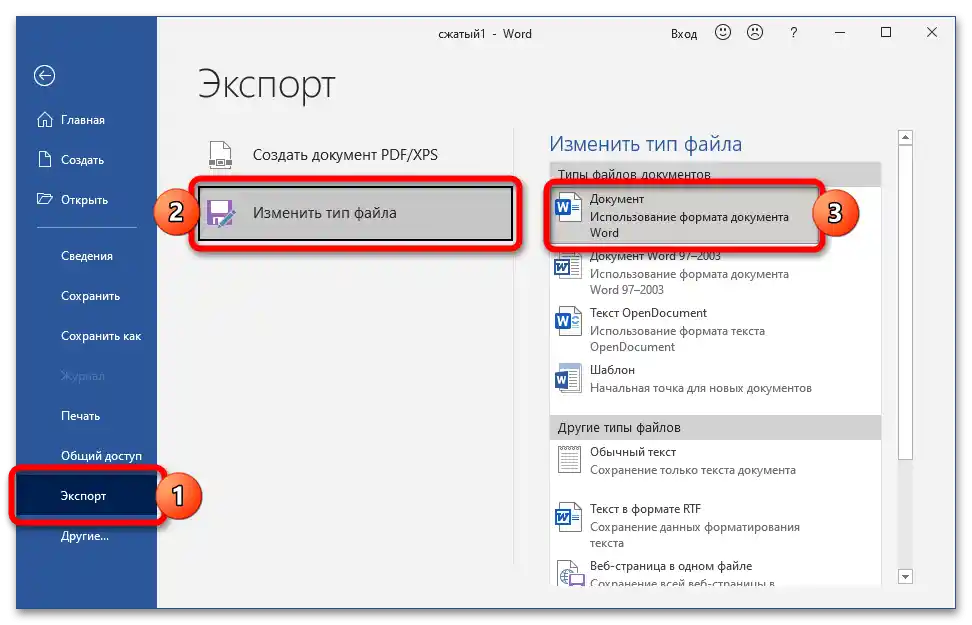Click the scrollbar up arrow
The height and width of the screenshot is (625, 972).
pyautogui.click(x=905, y=137)
